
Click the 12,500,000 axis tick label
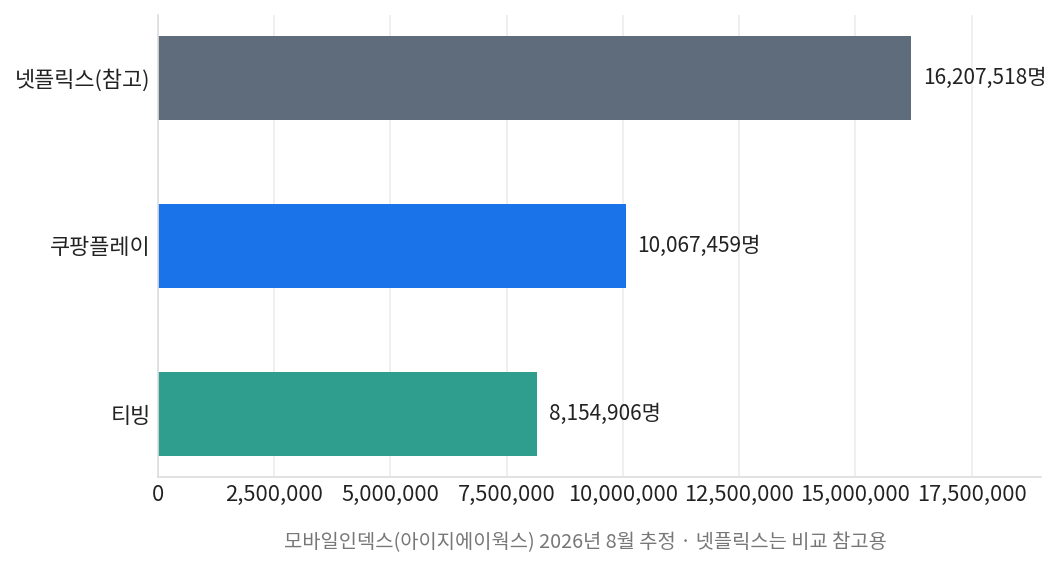[740, 494]
